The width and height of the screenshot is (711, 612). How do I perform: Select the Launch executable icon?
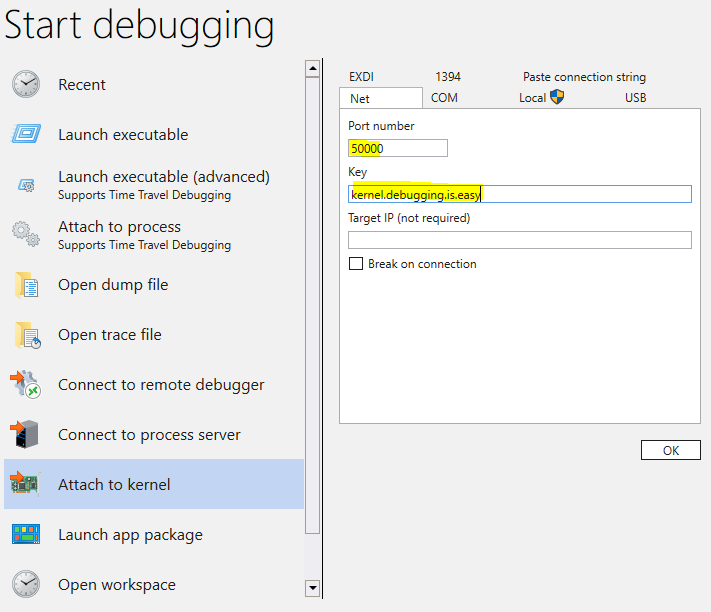(26, 134)
